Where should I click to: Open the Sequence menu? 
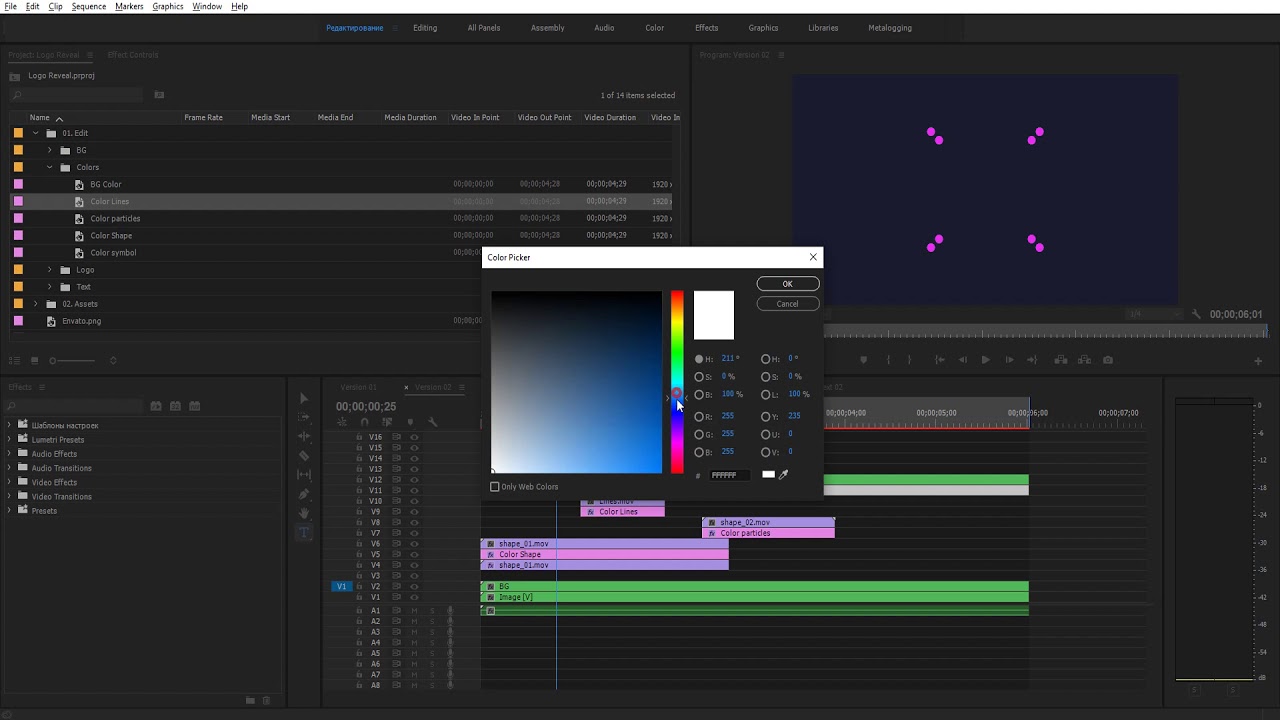point(88,6)
